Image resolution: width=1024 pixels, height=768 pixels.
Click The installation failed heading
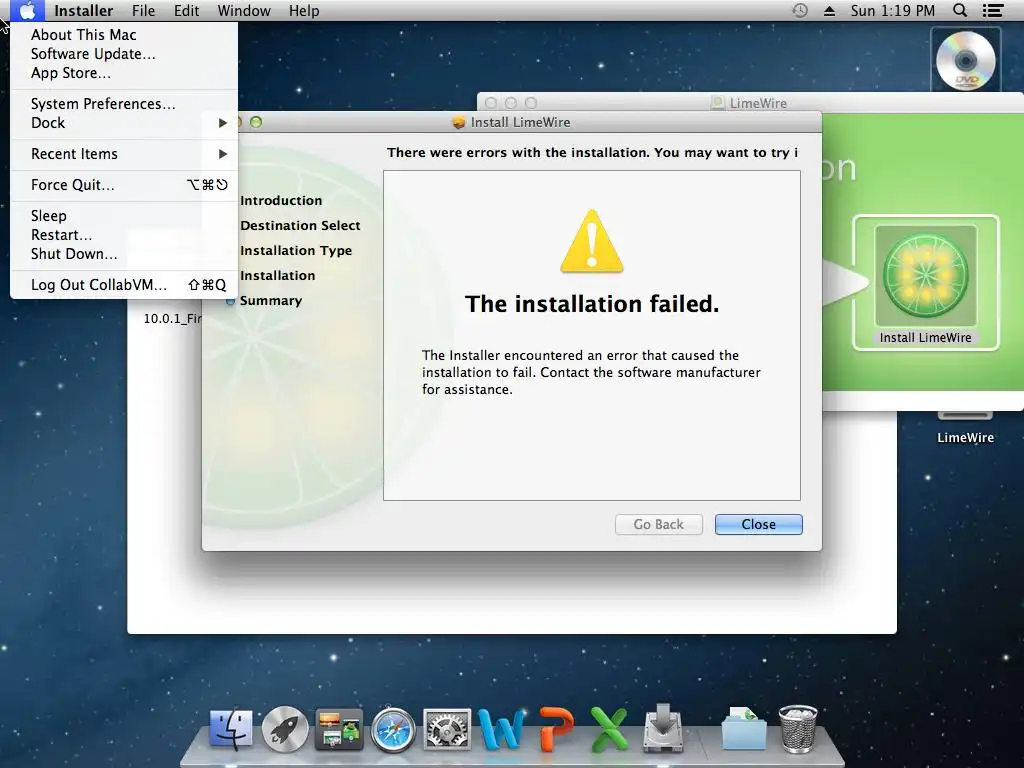[592, 304]
